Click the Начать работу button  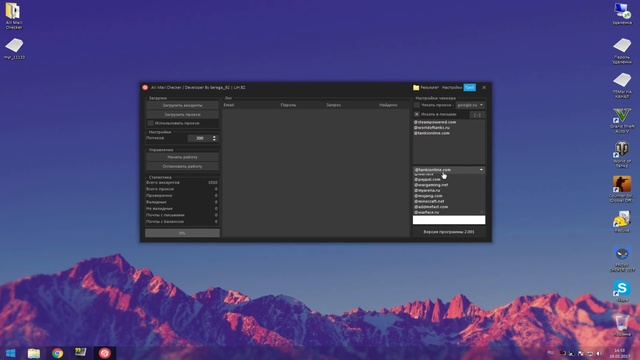coord(182,157)
